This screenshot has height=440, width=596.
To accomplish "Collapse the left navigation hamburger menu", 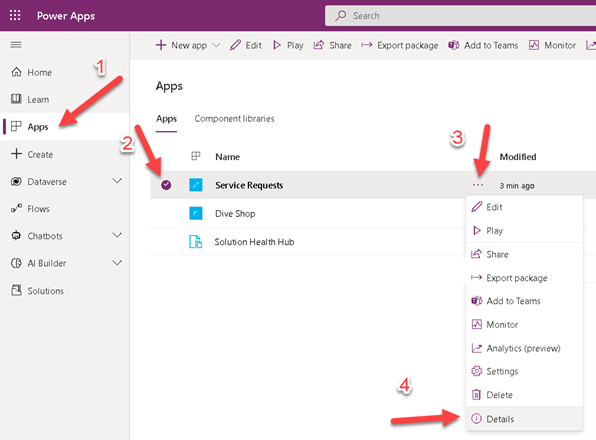I will pyautogui.click(x=16, y=45).
